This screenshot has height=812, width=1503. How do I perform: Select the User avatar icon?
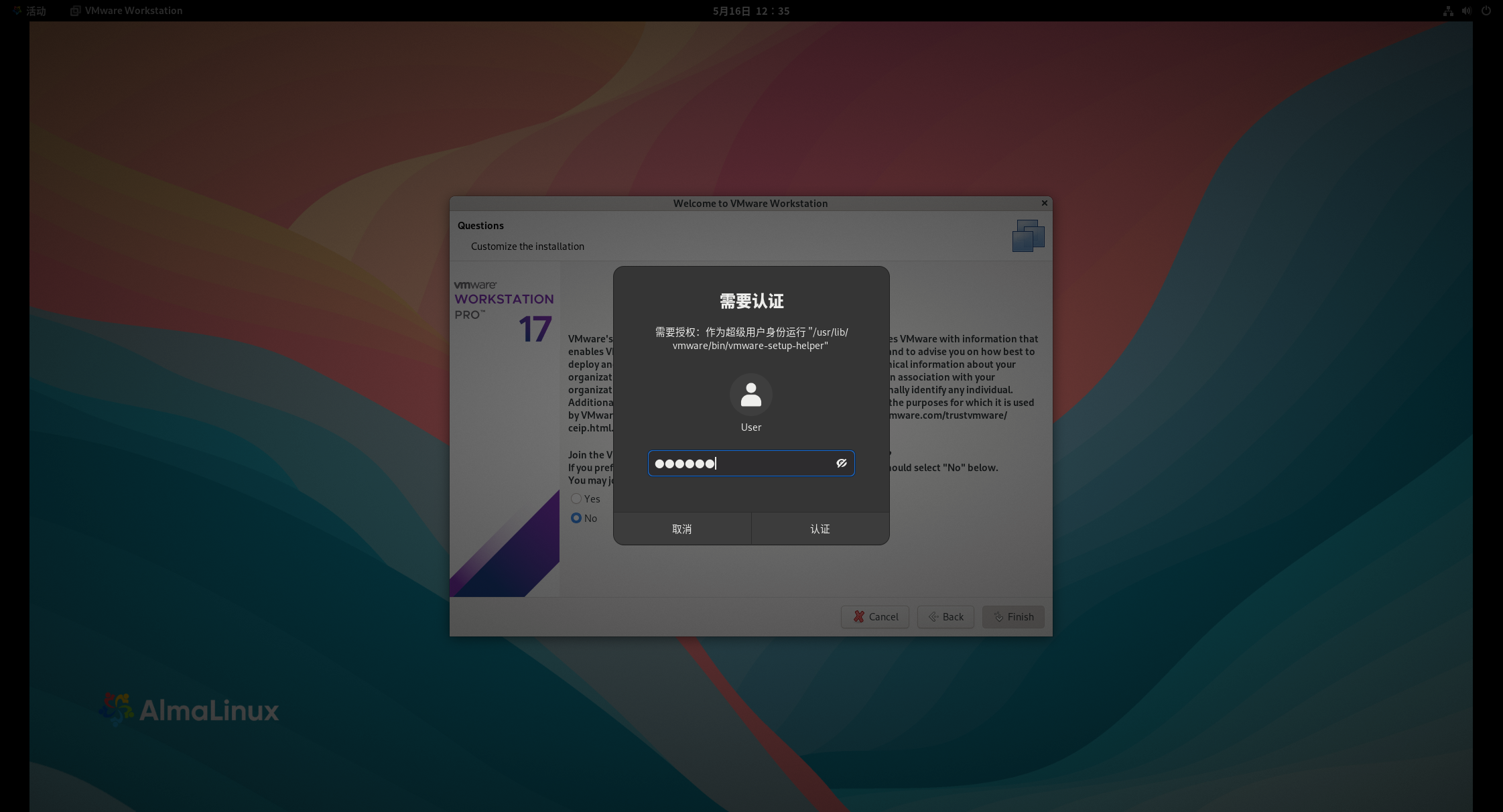pyautogui.click(x=751, y=395)
